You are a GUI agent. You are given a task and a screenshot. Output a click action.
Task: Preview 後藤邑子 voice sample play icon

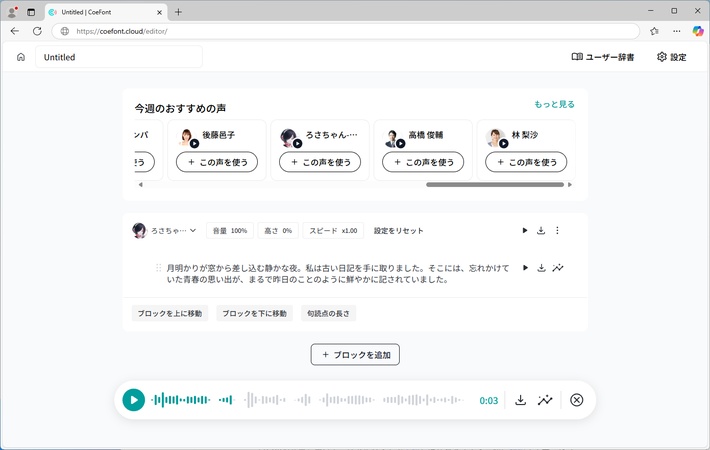click(x=194, y=144)
